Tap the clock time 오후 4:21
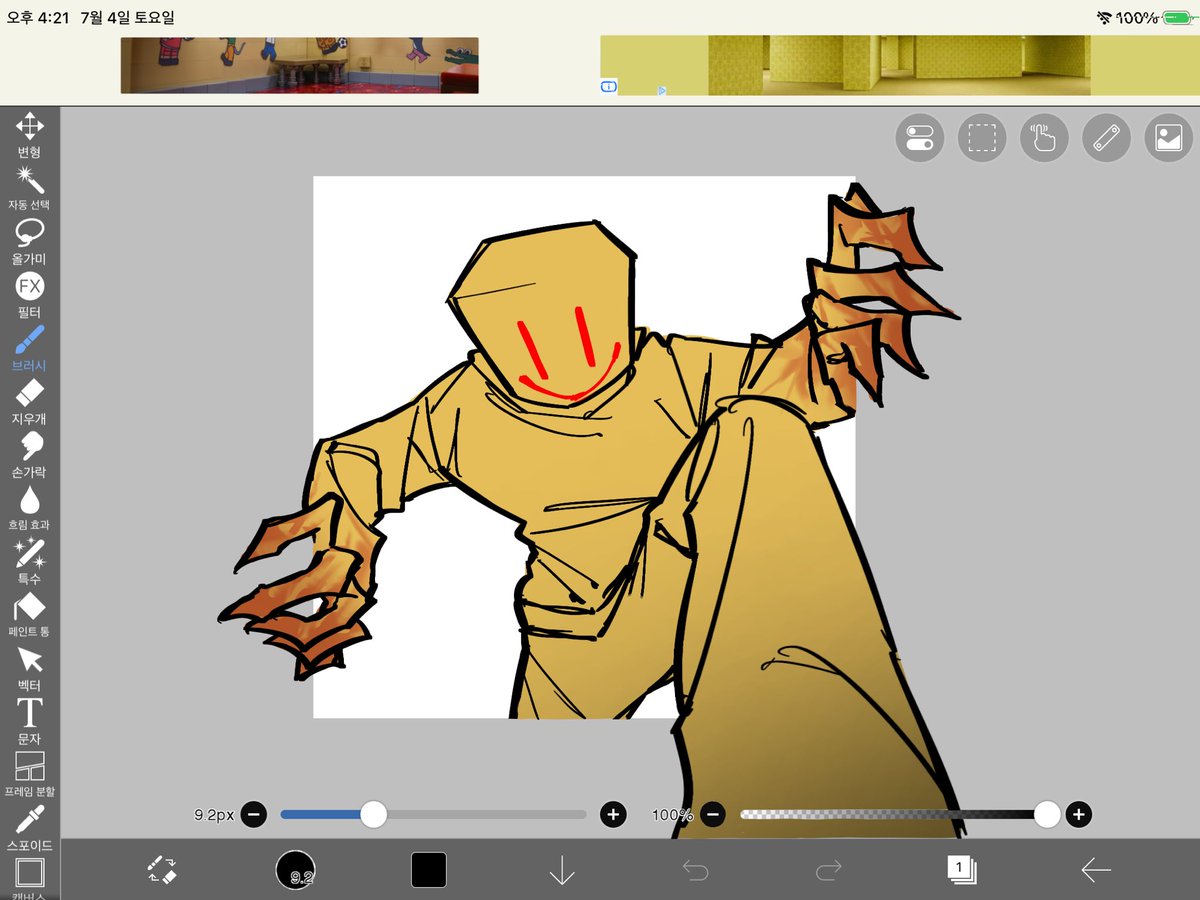The width and height of the screenshot is (1200, 900). click(38, 18)
